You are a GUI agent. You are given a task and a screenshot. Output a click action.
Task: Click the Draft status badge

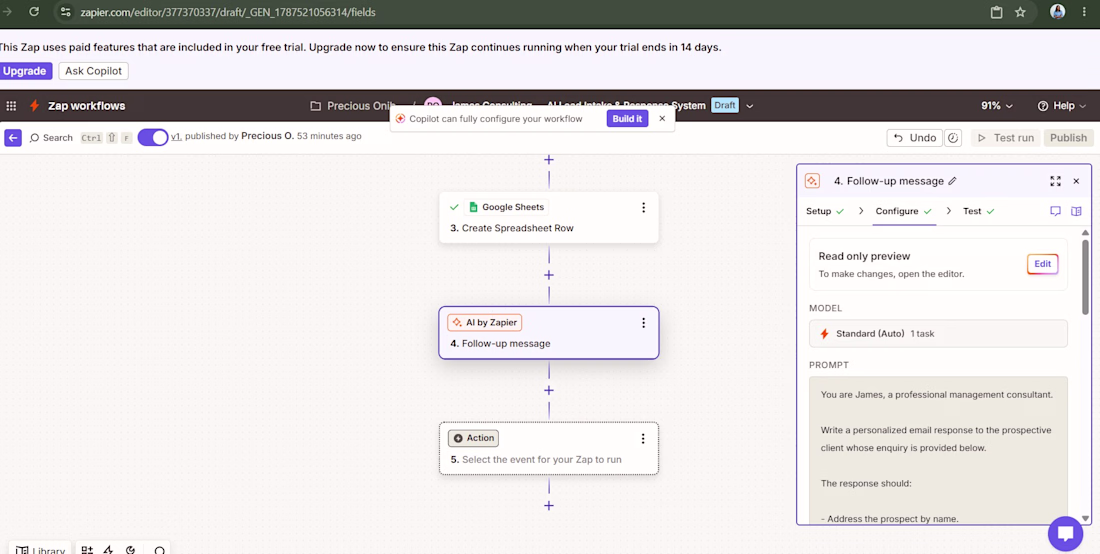pyautogui.click(x=725, y=105)
